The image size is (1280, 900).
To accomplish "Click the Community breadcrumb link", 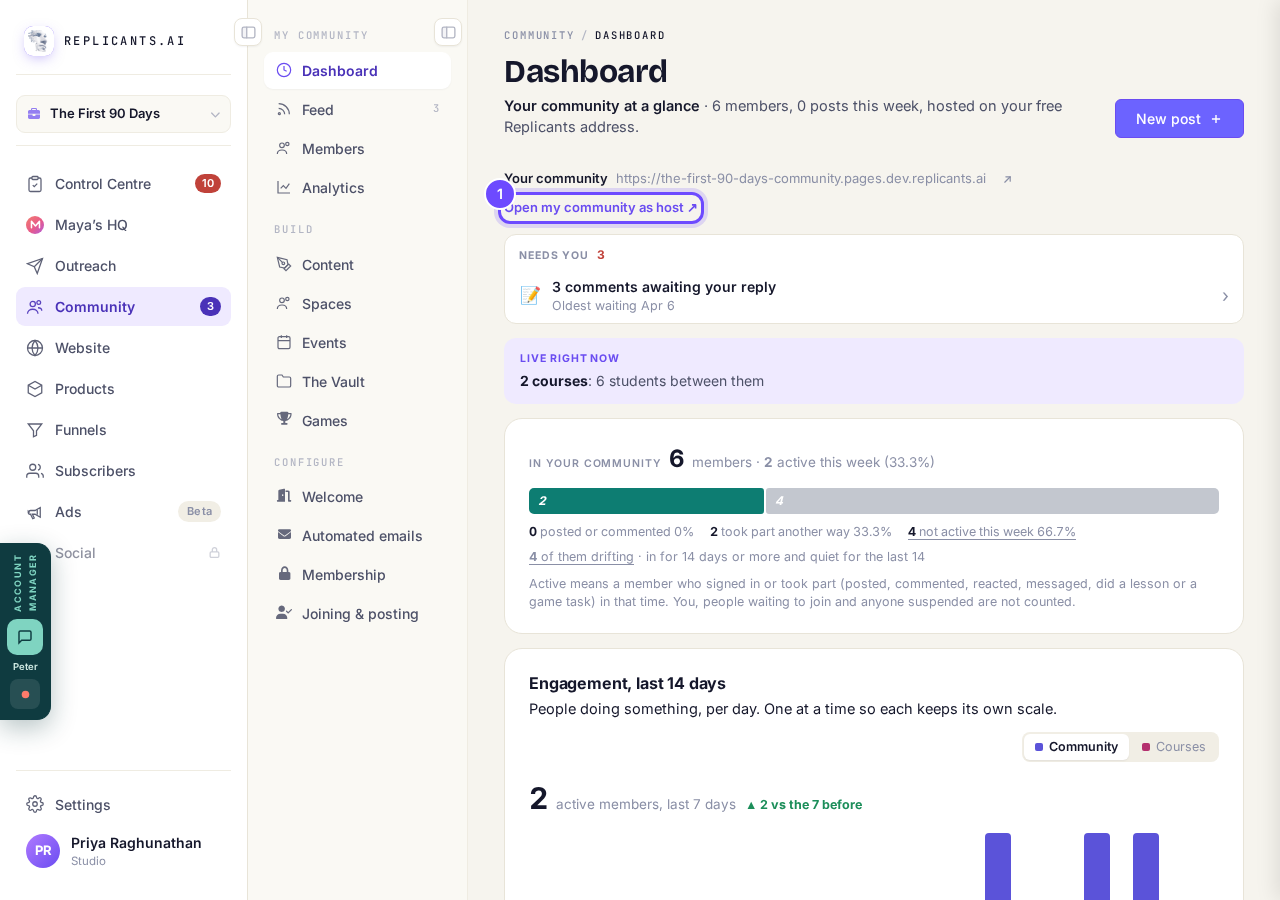I will [539, 35].
